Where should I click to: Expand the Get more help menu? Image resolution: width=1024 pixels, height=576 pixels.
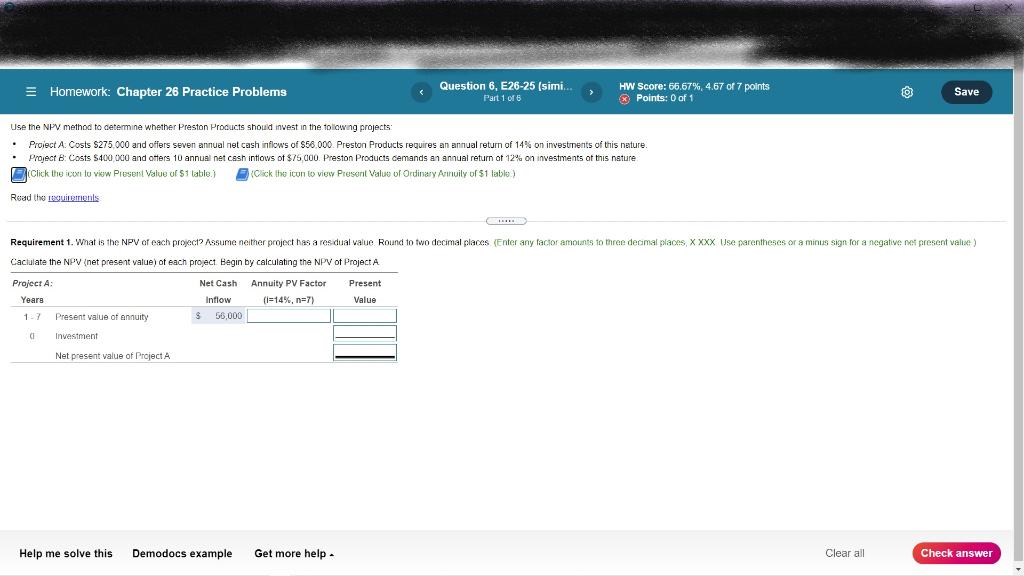point(294,553)
